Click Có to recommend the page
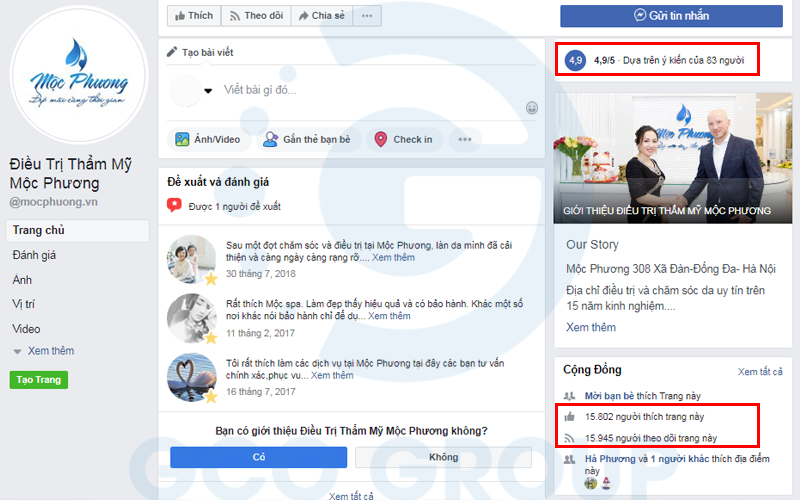The width and height of the screenshot is (800, 500). tap(258, 457)
